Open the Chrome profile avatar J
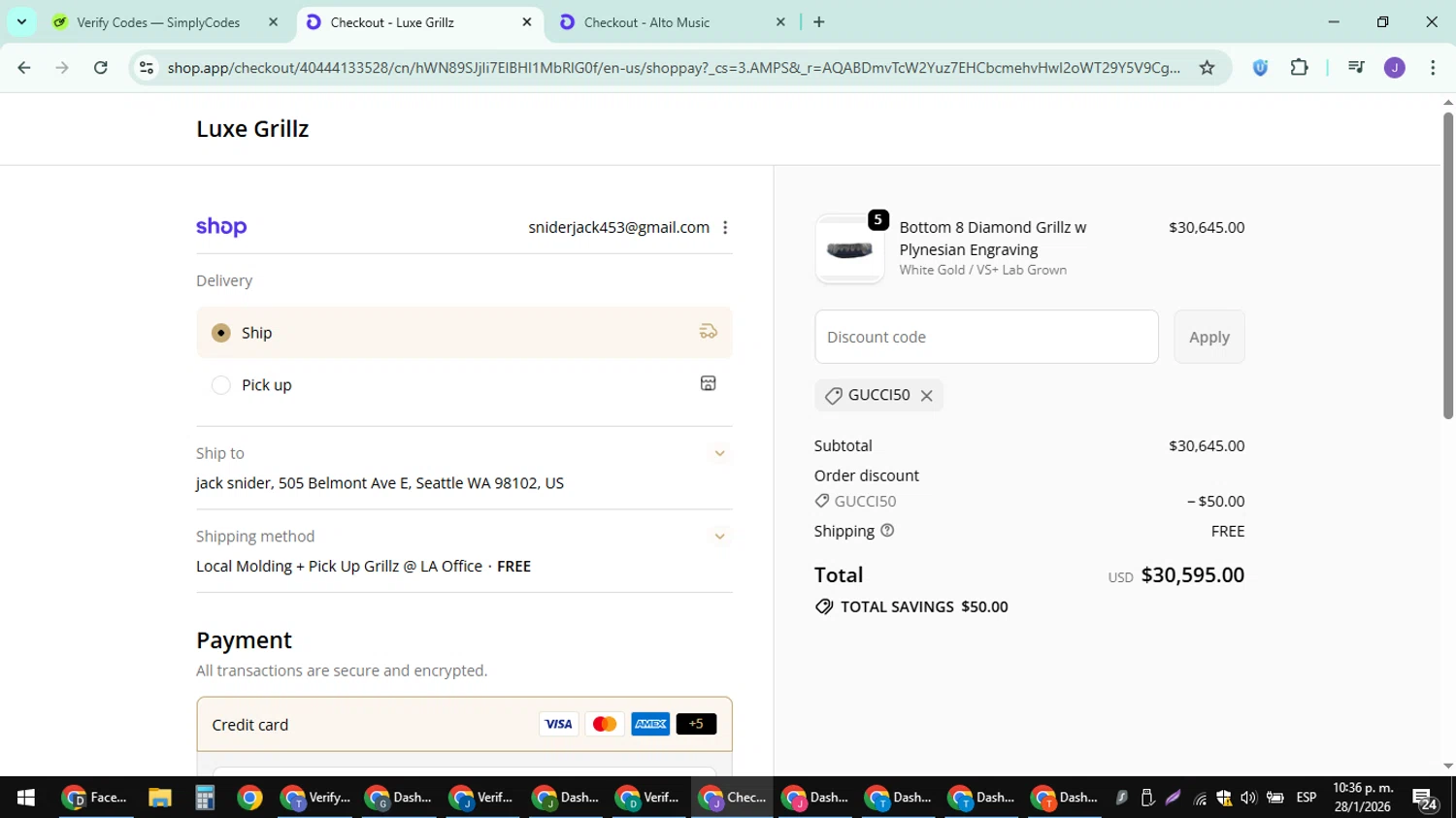The height and width of the screenshot is (818, 1456). [x=1395, y=67]
